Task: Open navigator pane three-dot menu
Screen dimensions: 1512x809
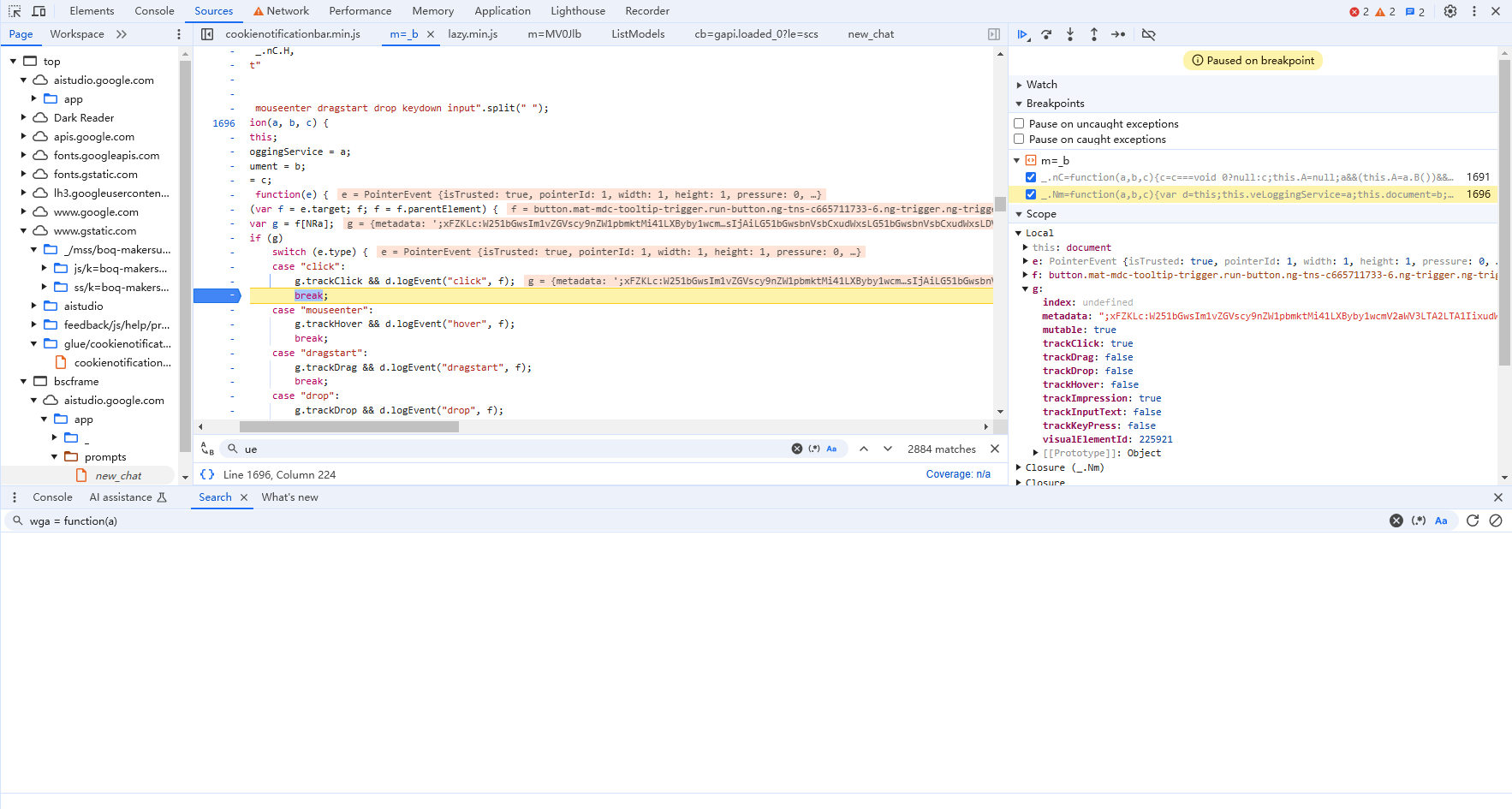Action: coord(179,34)
